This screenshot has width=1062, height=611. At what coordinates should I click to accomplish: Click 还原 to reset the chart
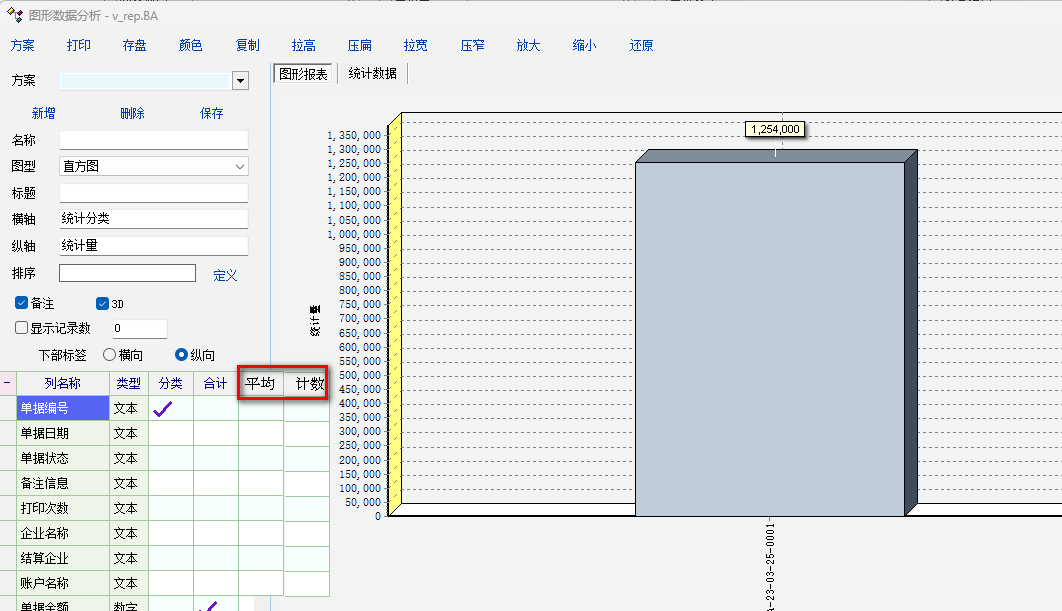(x=641, y=45)
